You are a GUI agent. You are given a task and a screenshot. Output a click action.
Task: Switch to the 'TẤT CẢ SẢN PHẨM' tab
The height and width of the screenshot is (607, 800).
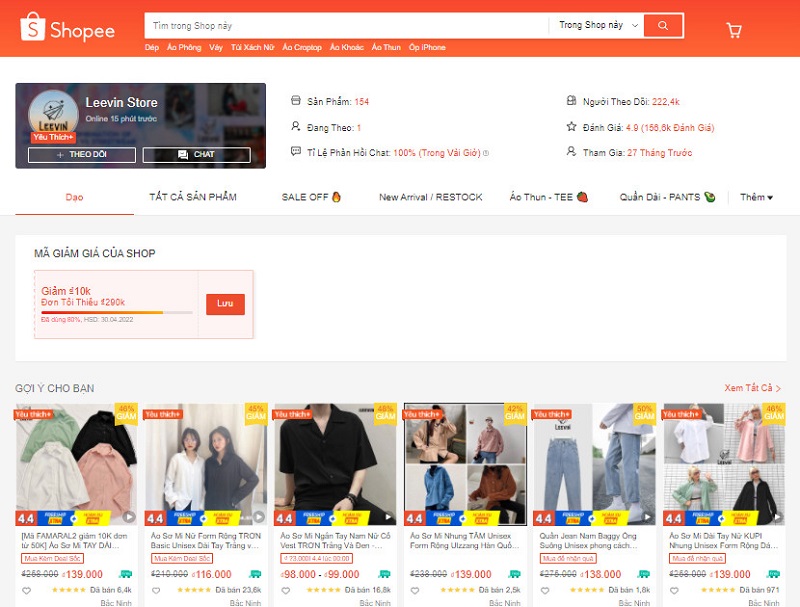point(193,197)
